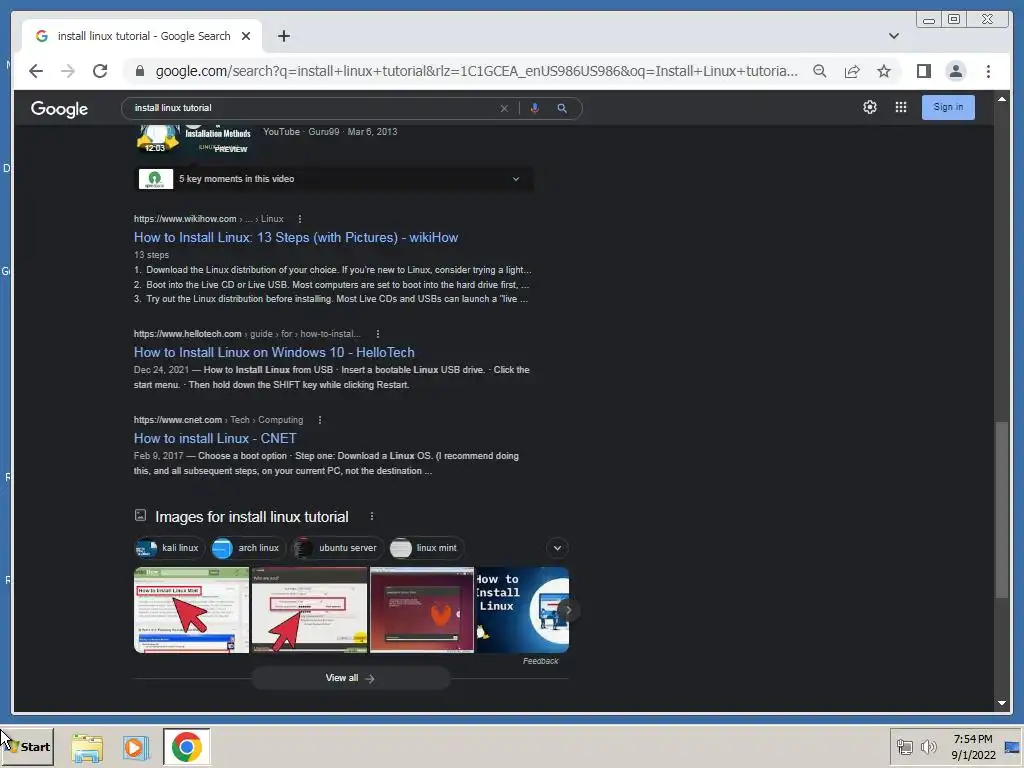Open the zoom magnifier in the address bar

pyautogui.click(x=820, y=71)
